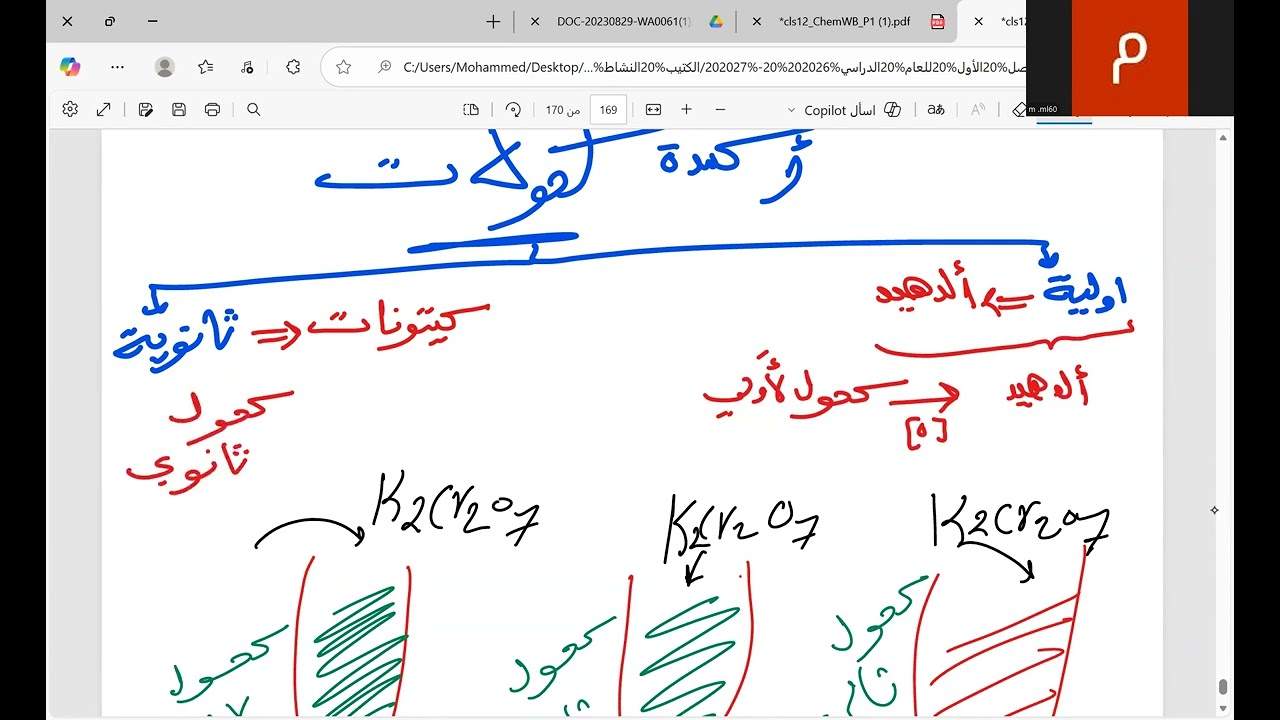1280x720 pixels.
Task: Click the read aloud icon
Action: point(979,110)
